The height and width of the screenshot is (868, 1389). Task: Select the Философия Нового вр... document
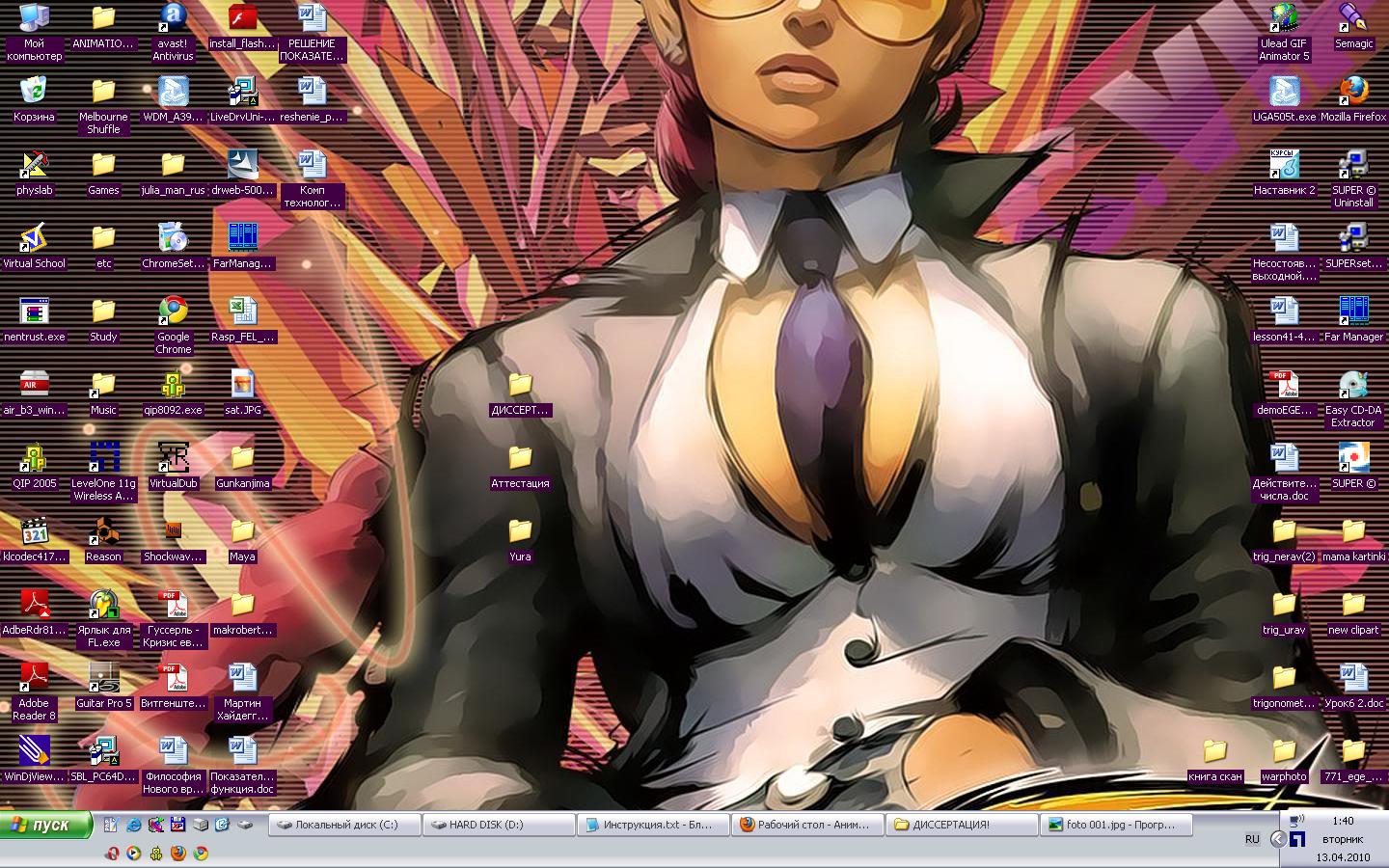(173, 765)
